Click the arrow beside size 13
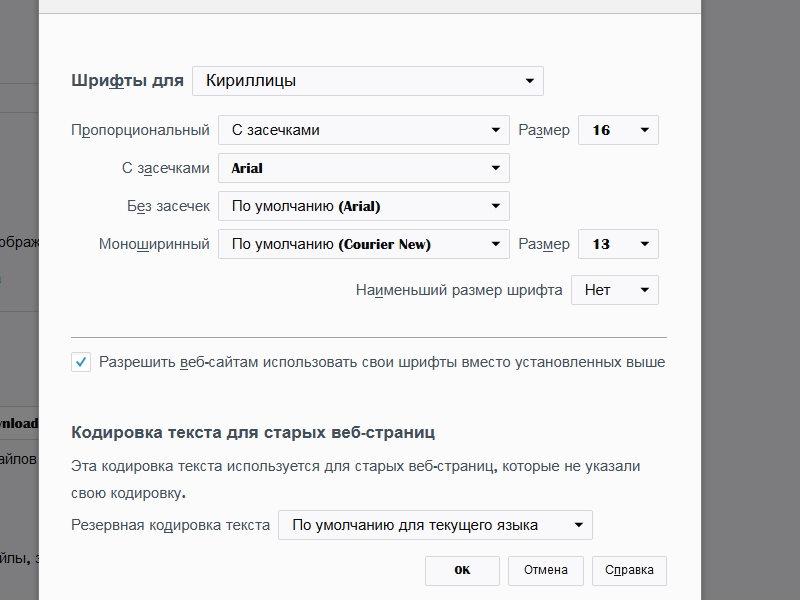The width and height of the screenshot is (800, 600). pyautogui.click(x=644, y=244)
